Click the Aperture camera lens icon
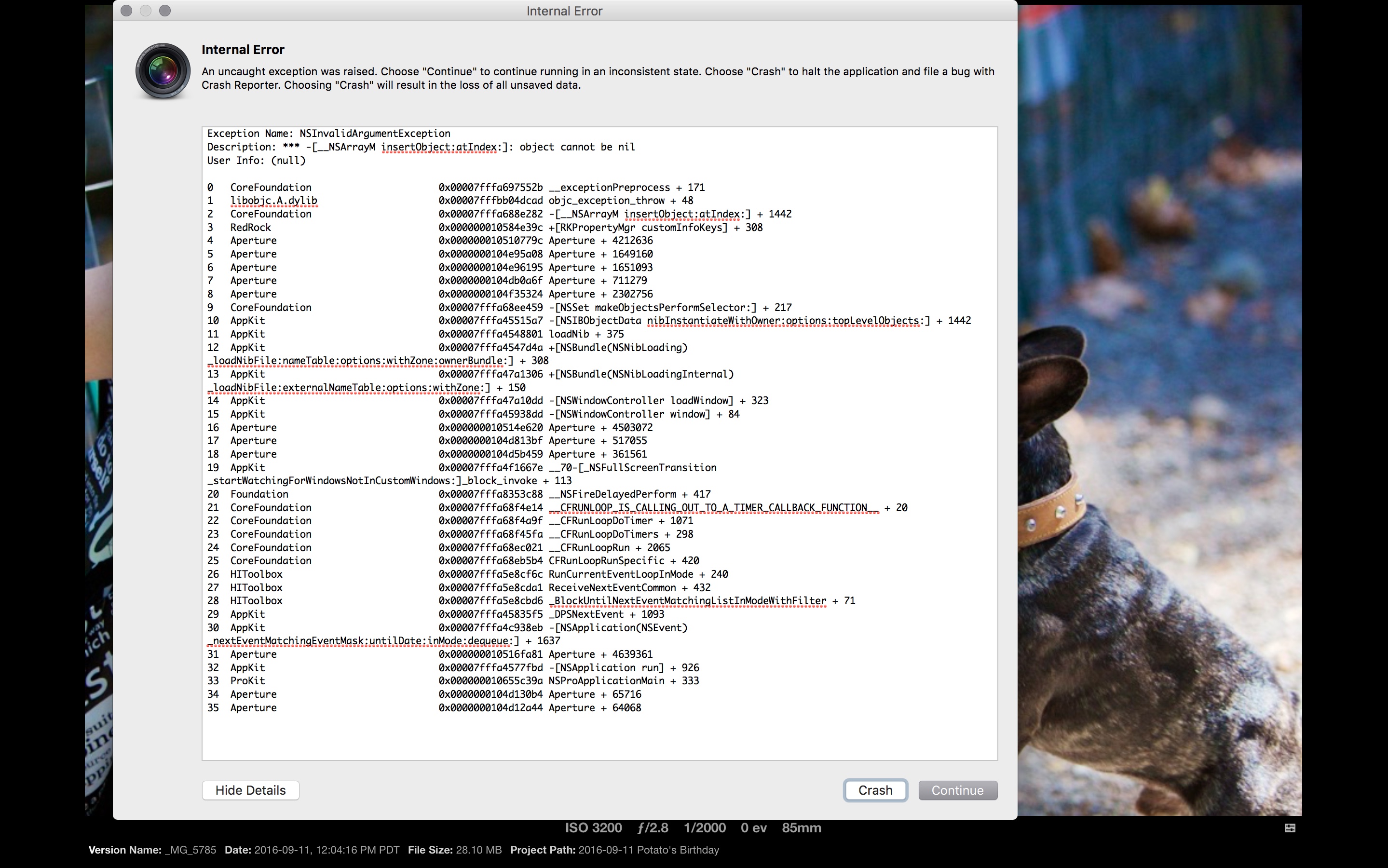Viewport: 1388px width, 868px height. tap(163, 71)
